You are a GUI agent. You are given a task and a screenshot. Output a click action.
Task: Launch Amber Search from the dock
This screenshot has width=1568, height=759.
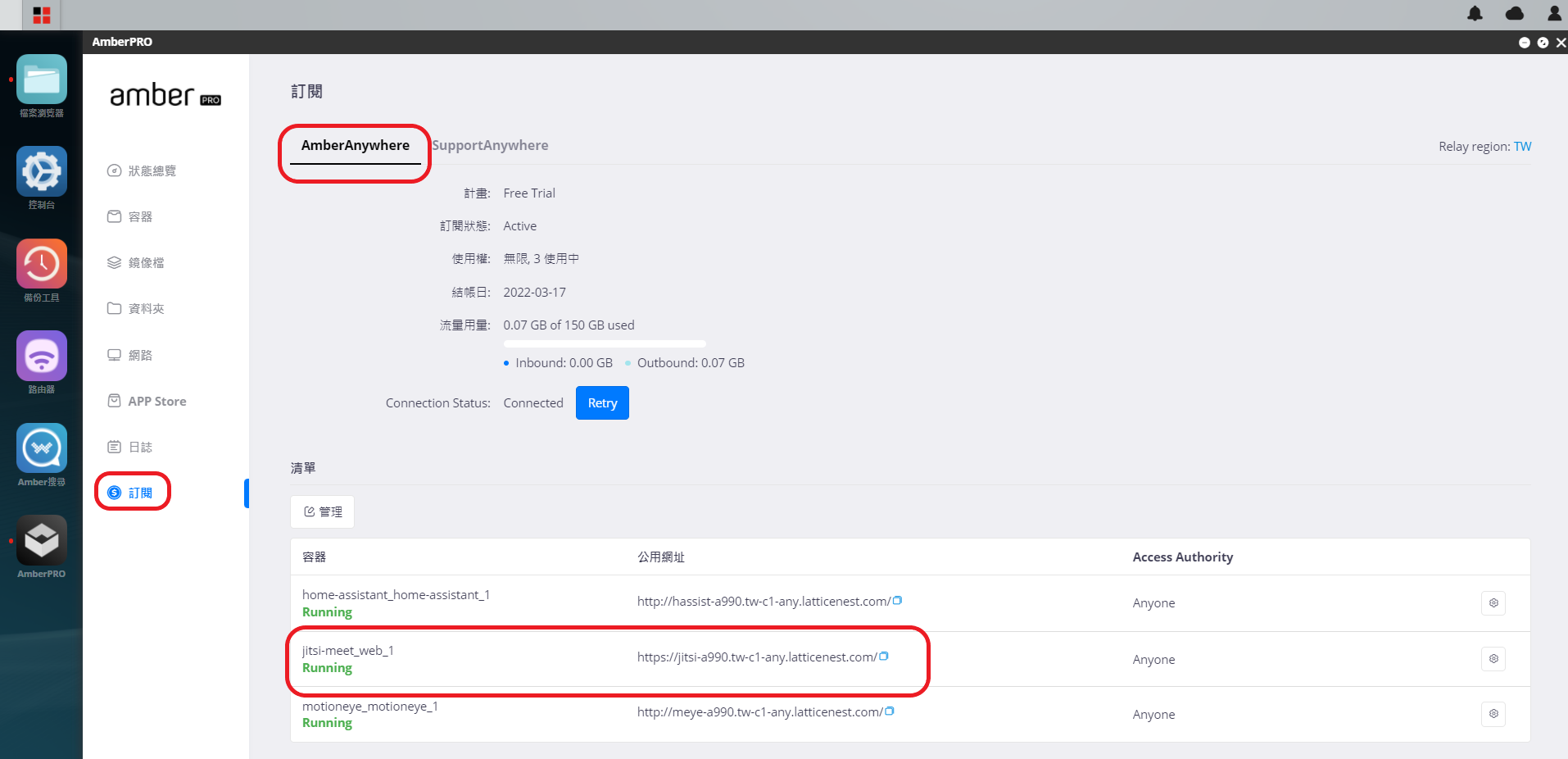coord(42,448)
